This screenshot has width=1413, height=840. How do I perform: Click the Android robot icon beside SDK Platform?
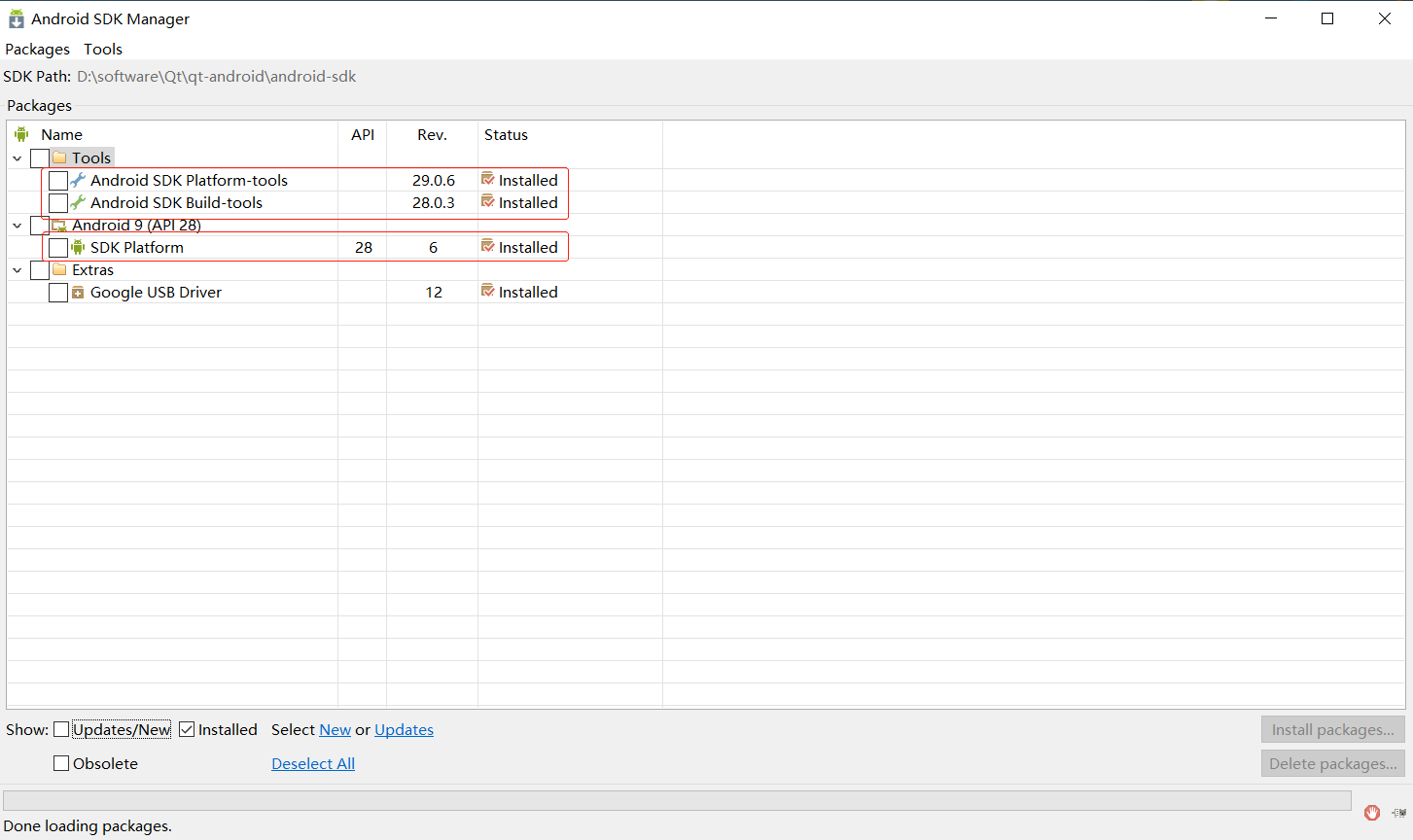pyautogui.click(x=78, y=247)
